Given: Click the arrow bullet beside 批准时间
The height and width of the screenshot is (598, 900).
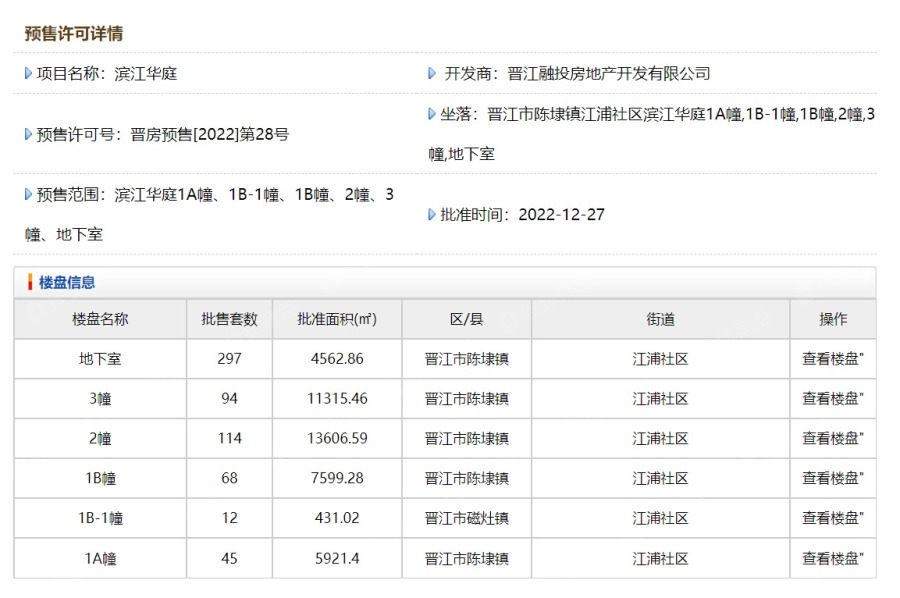Looking at the screenshot, I should coord(432,215).
